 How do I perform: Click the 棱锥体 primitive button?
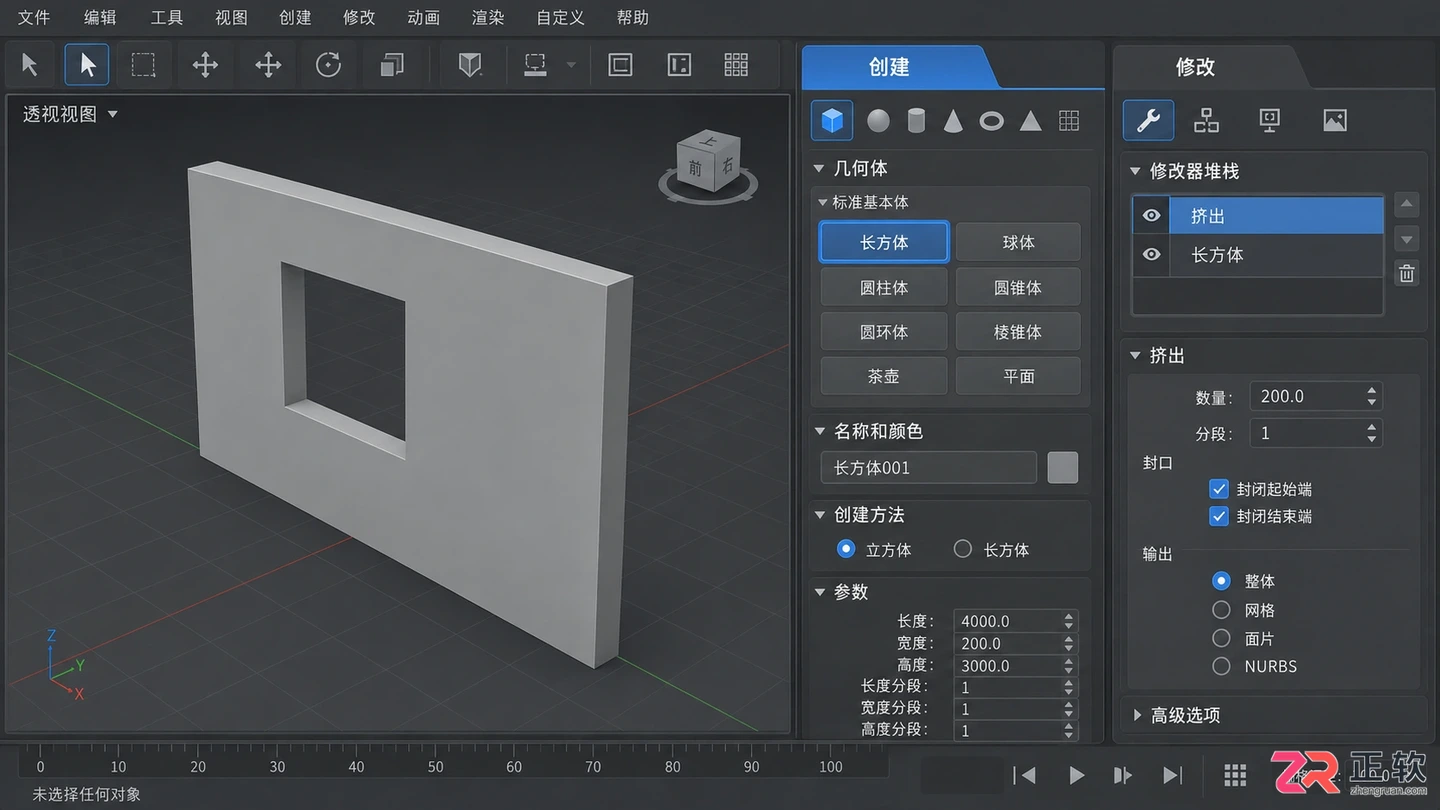tap(1018, 332)
